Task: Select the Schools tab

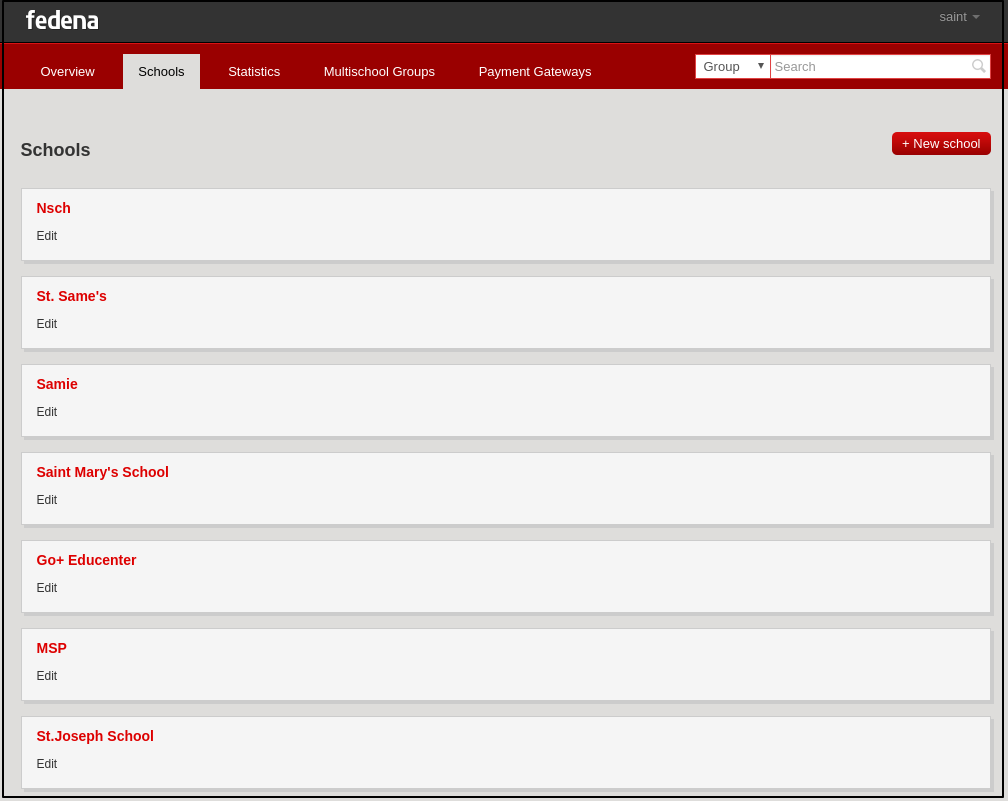Action: [161, 72]
